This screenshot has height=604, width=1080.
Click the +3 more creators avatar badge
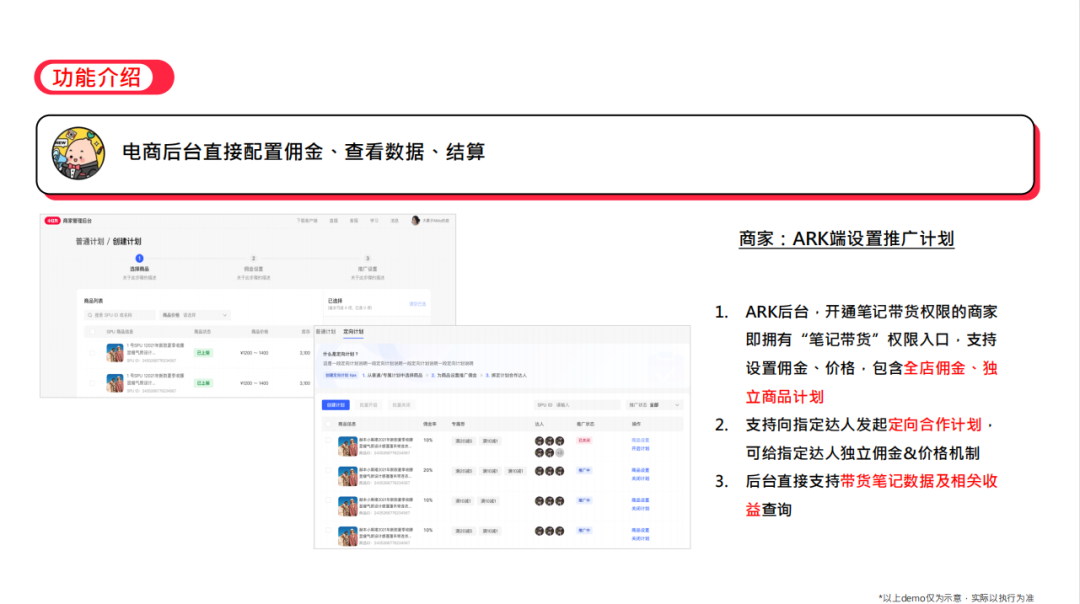[x=559, y=453]
